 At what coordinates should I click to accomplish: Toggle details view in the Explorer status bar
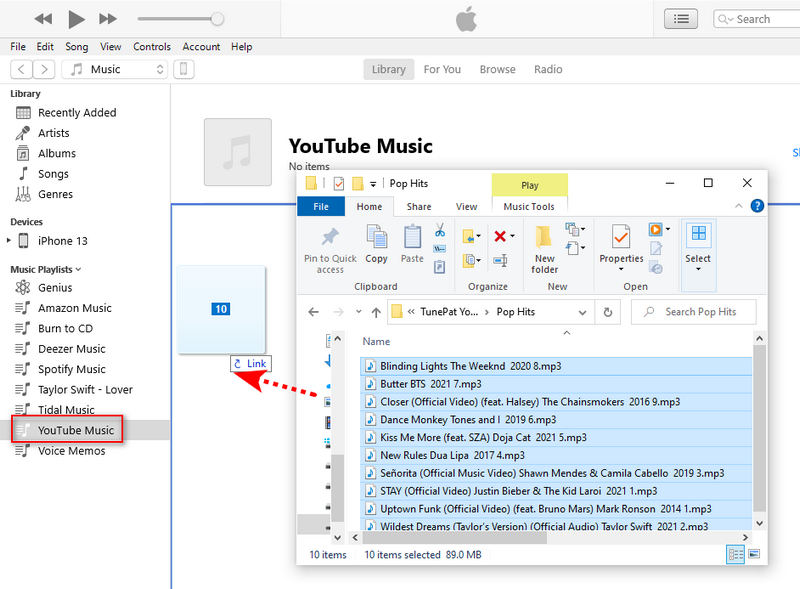tap(736, 554)
